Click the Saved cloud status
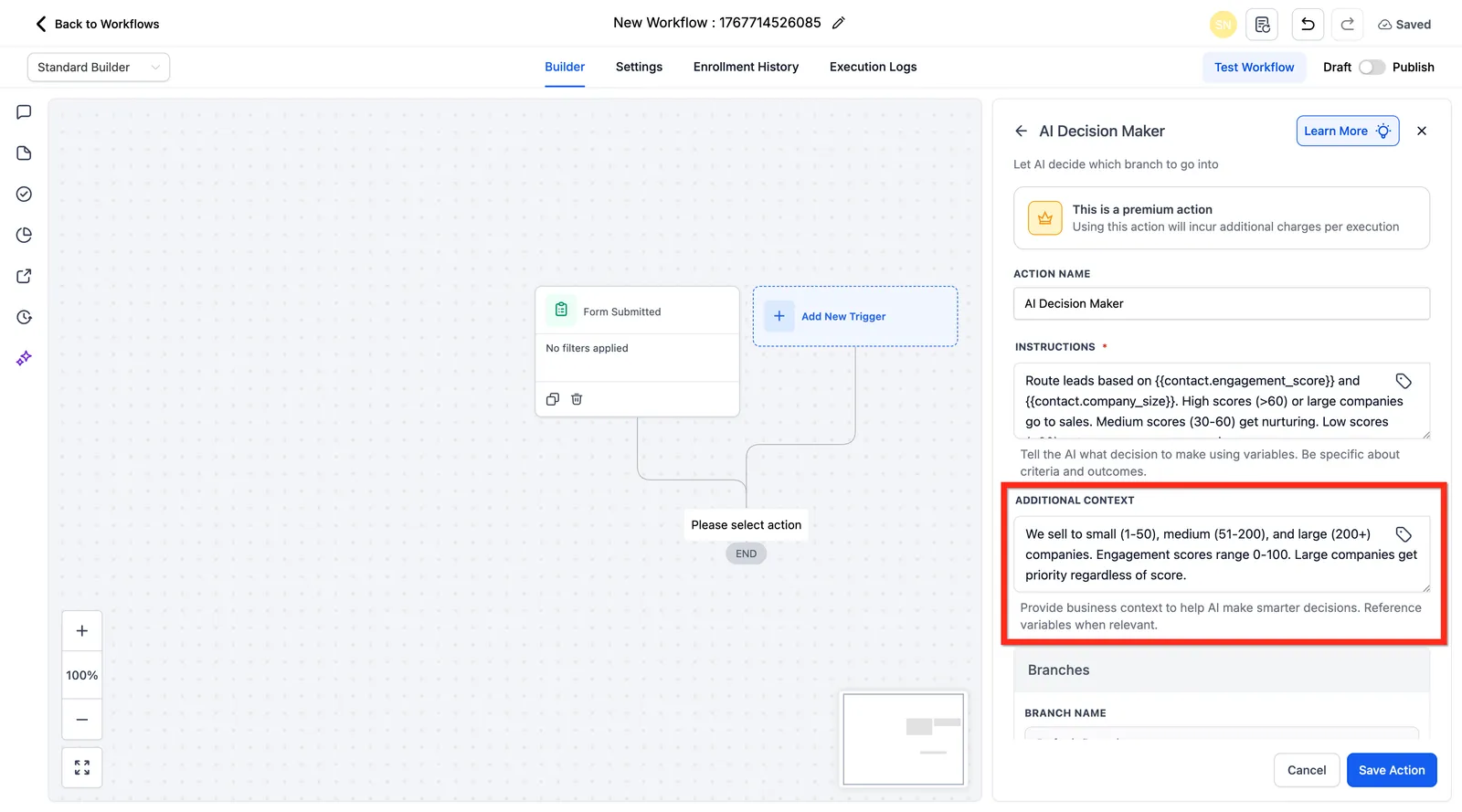This screenshot has width=1462, height=812. pos(1404,25)
